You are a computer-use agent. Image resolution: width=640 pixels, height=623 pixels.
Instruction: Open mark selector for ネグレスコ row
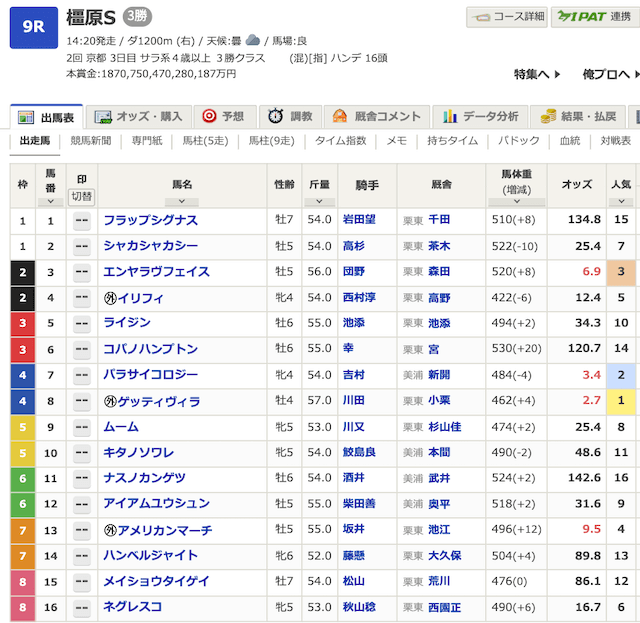click(x=82, y=607)
